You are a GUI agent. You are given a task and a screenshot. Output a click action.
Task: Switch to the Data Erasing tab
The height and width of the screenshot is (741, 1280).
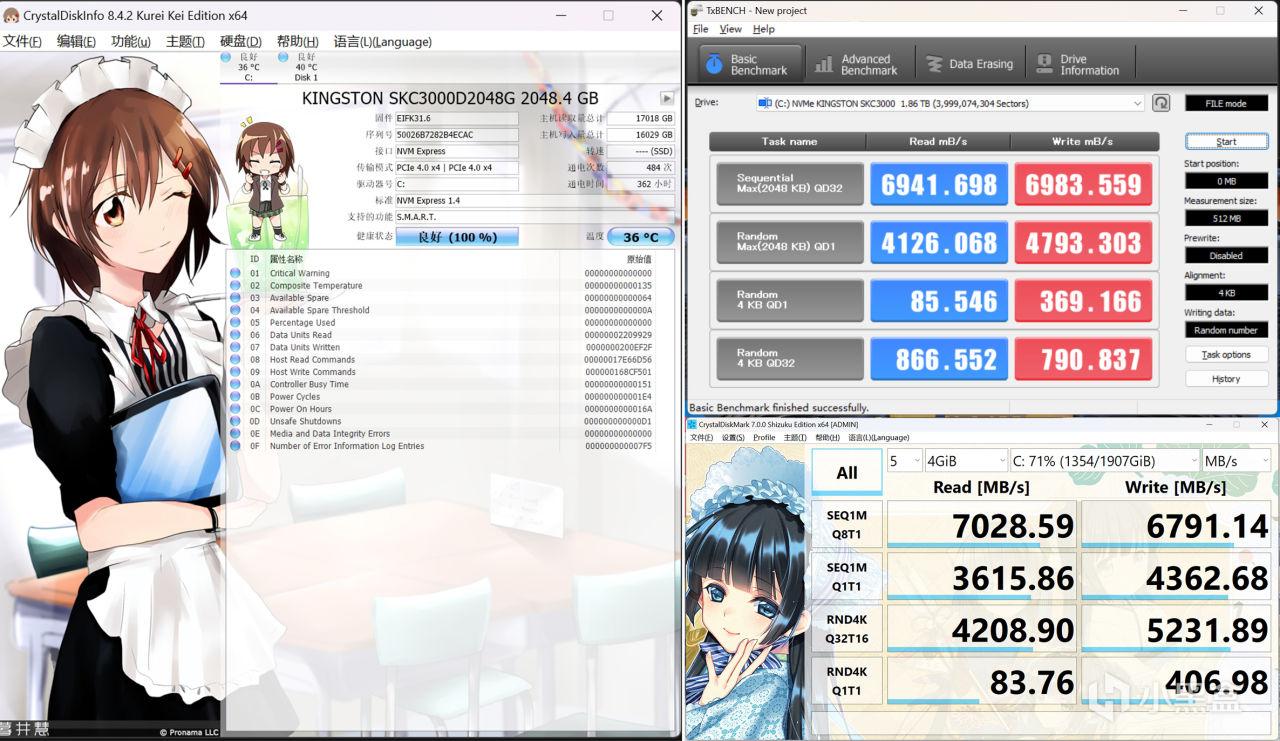[x=968, y=64]
